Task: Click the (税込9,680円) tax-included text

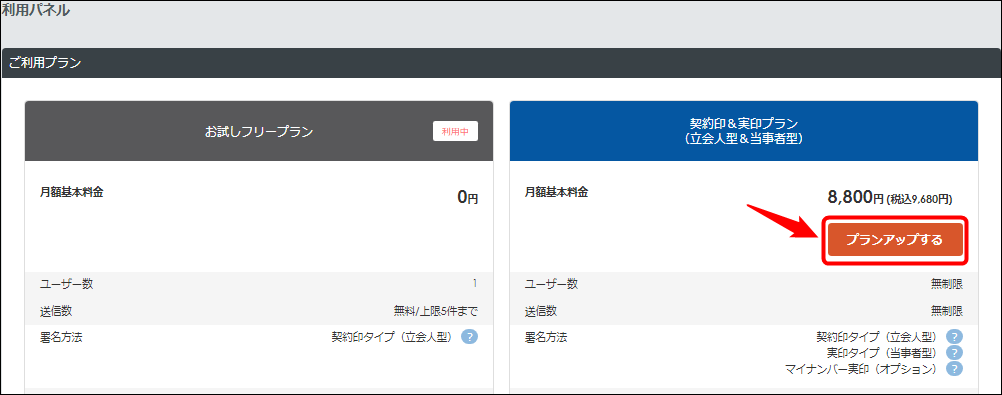Action: (920, 200)
